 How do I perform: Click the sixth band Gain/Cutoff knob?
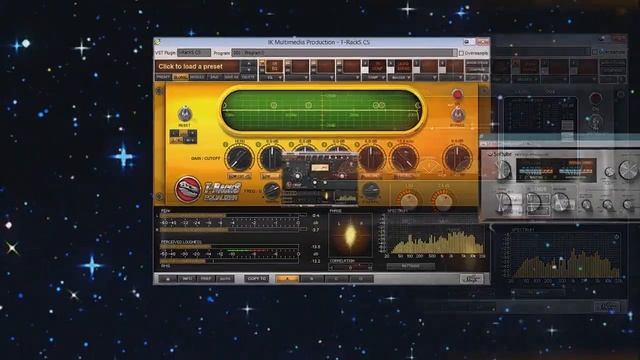pyautogui.click(x=404, y=158)
